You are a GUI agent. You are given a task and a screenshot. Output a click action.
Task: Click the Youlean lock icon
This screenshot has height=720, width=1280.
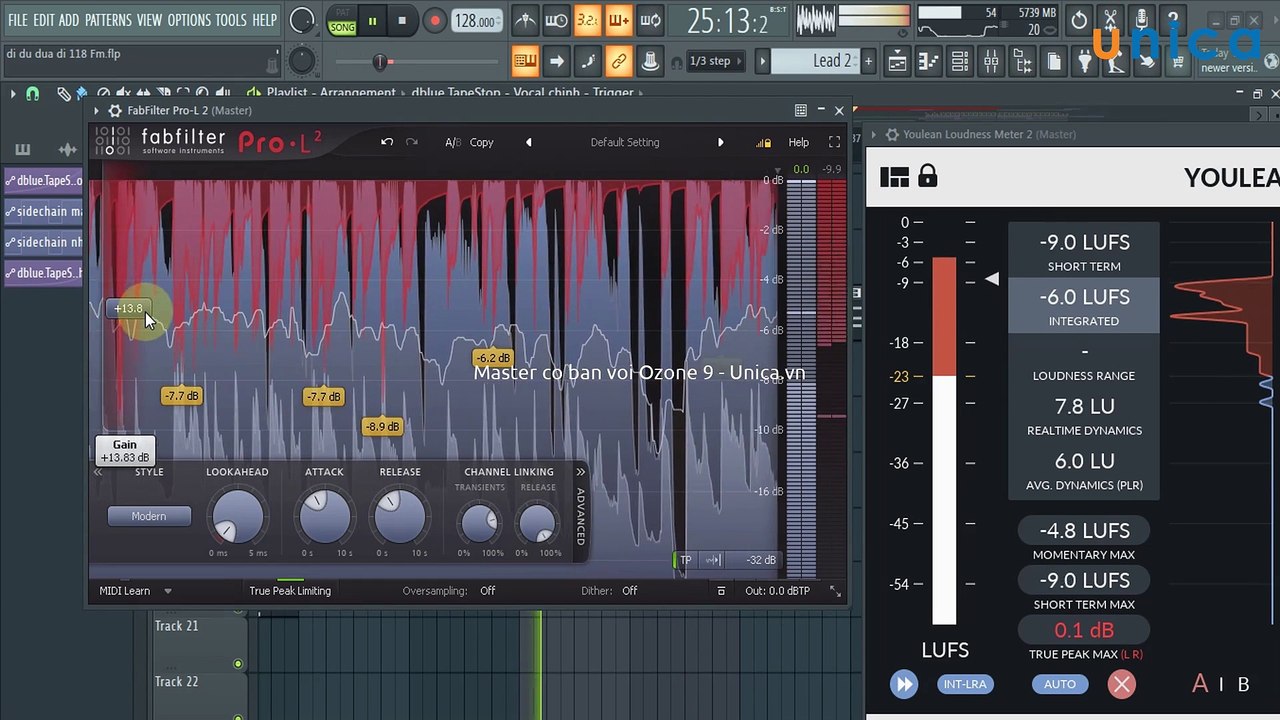[928, 176]
